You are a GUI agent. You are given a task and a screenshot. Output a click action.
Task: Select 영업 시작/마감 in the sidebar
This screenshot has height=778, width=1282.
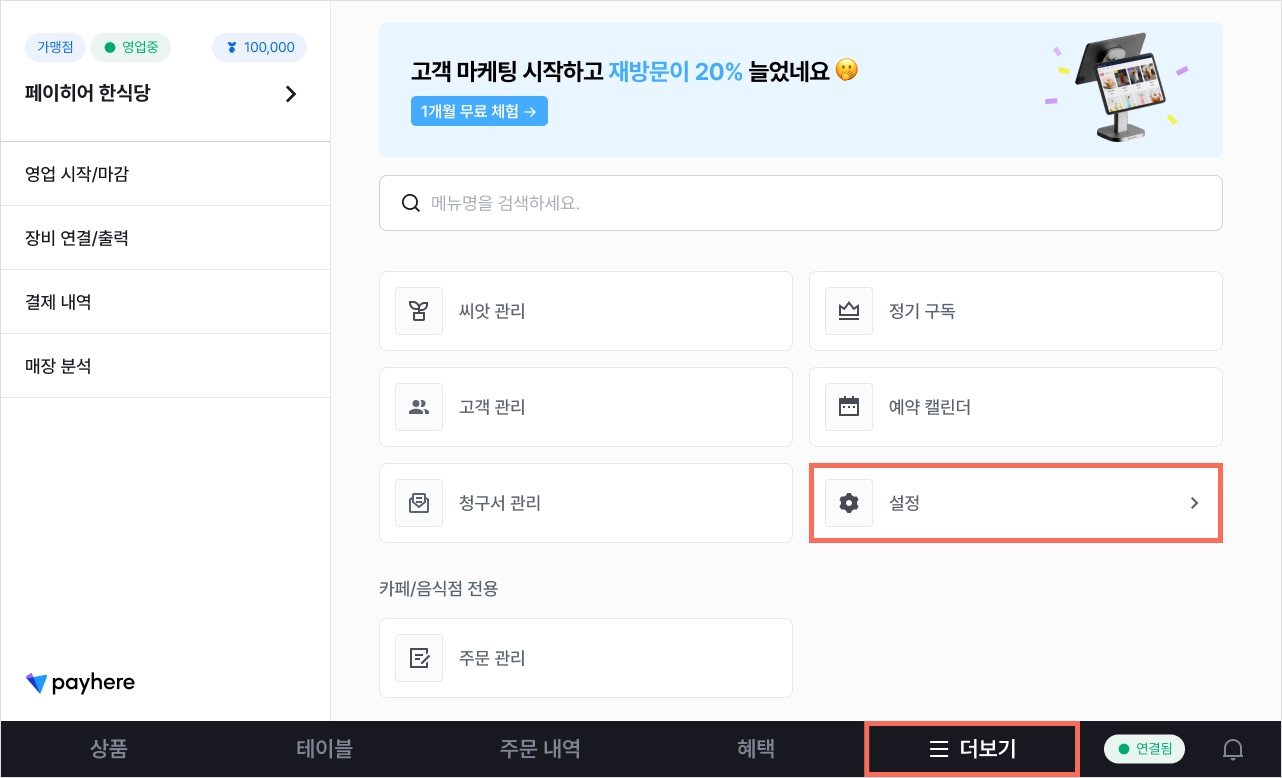coord(165,174)
